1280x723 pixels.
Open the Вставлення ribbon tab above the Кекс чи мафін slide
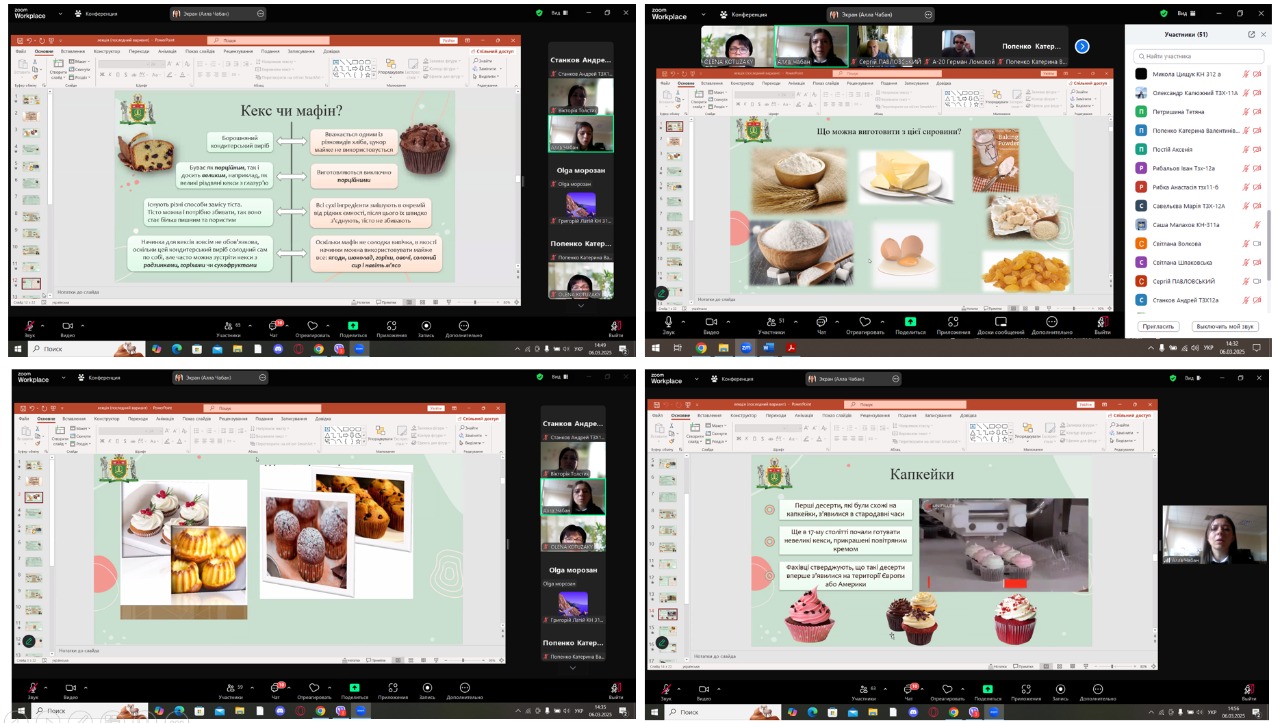point(72,50)
